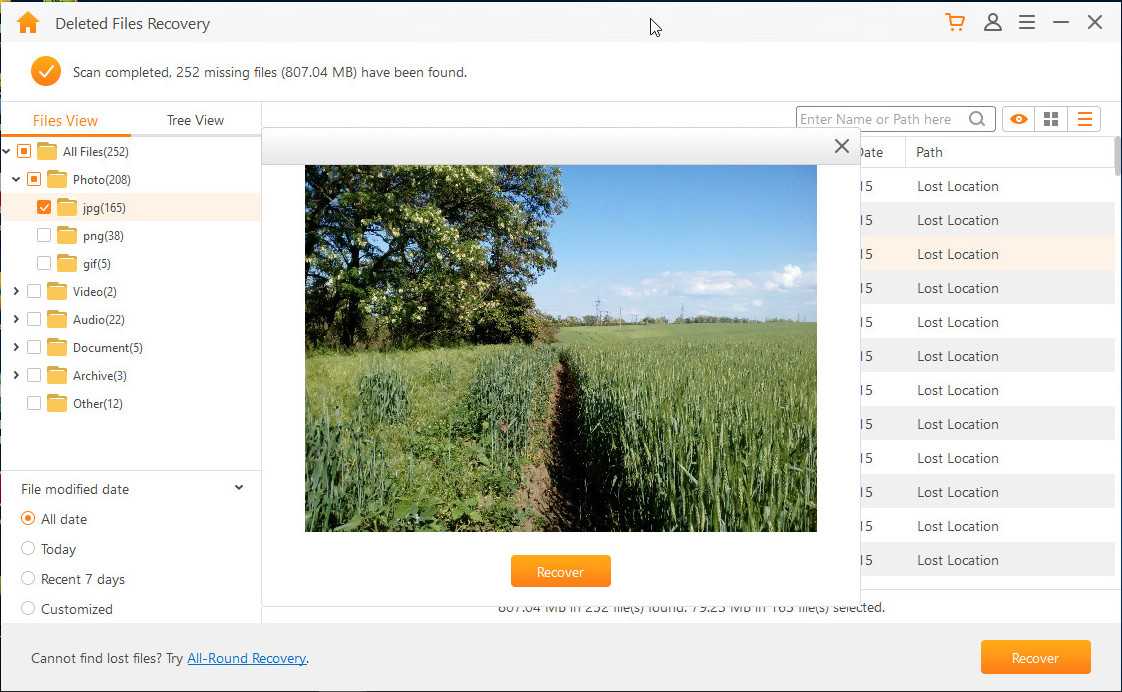Collapse the File modified date section
The width and height of the screenshot is (1122, 692).
pos(239,488)
